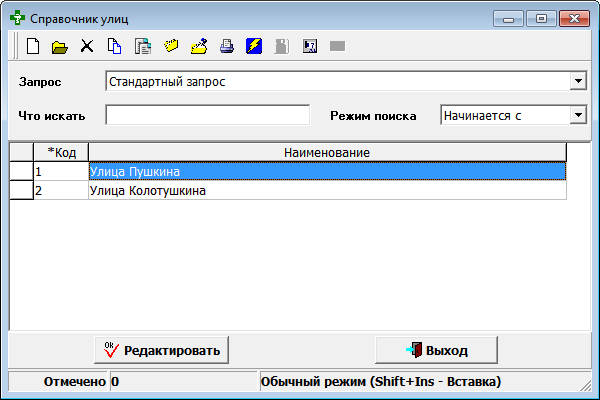The width and height of the screenshot is (600, 400).
Task: Click the Print printer toolbar icon
Action: click(x=227, y=46)
